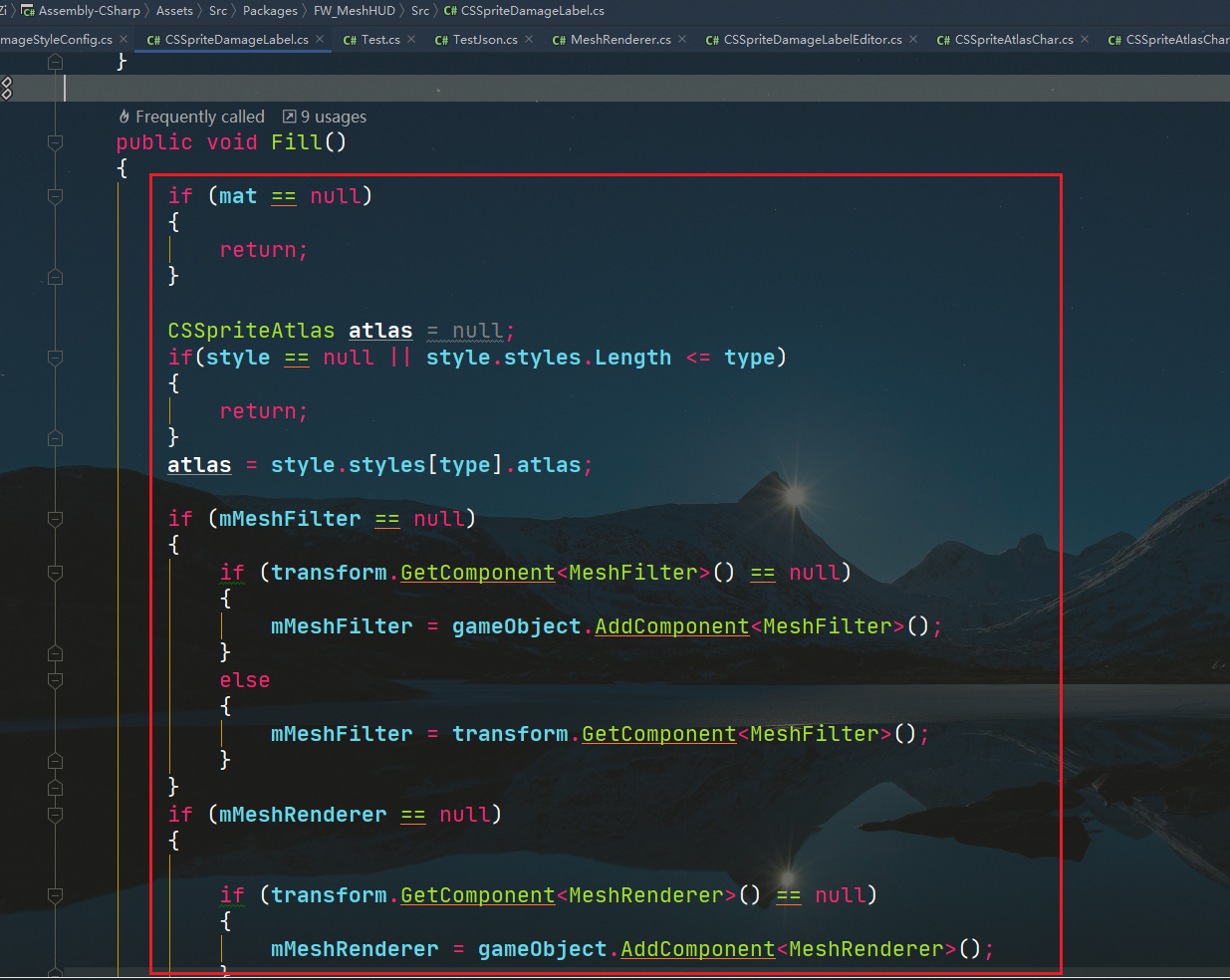Click the Length property in style.styles.Length

[633, 358]
